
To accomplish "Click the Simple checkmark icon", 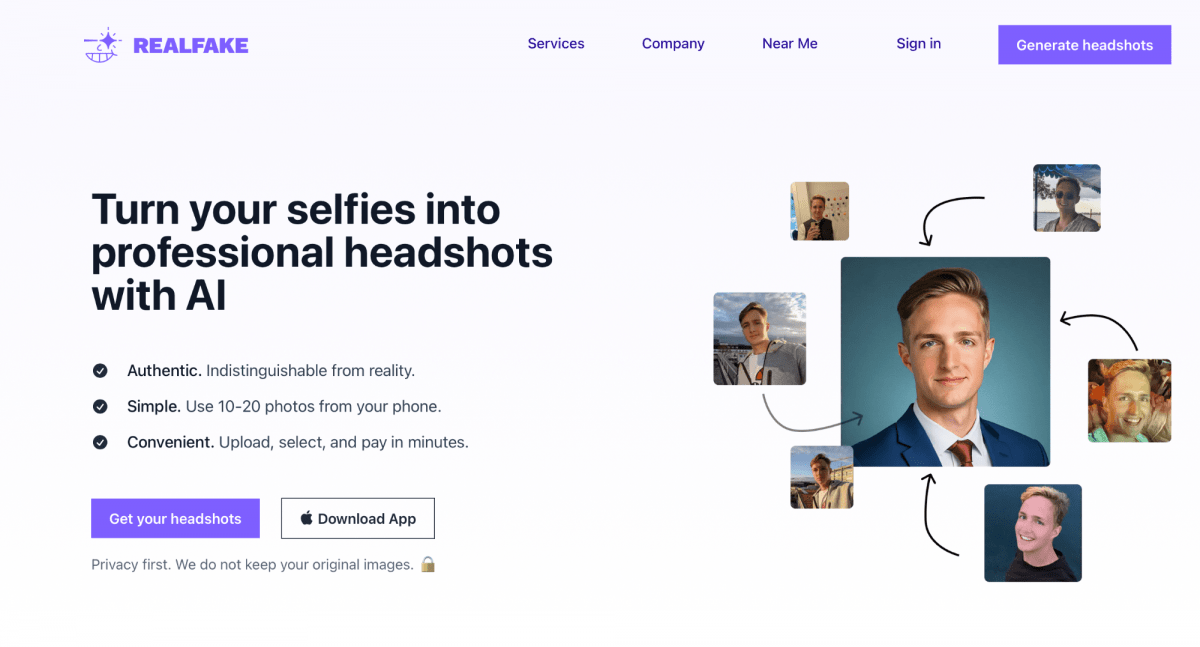I will (x=100, y=407).
